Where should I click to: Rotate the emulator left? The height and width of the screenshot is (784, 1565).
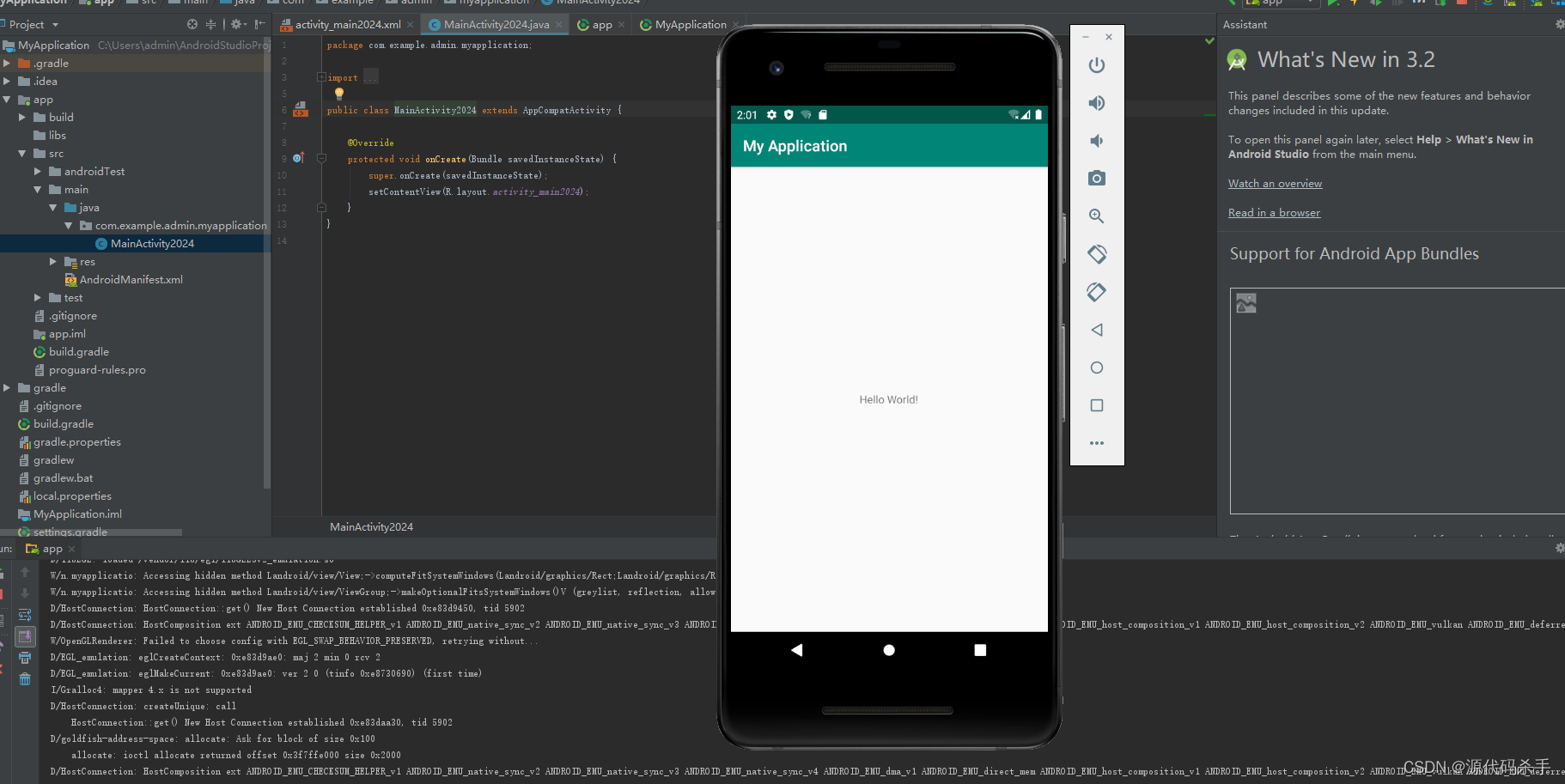point(1097,254)
